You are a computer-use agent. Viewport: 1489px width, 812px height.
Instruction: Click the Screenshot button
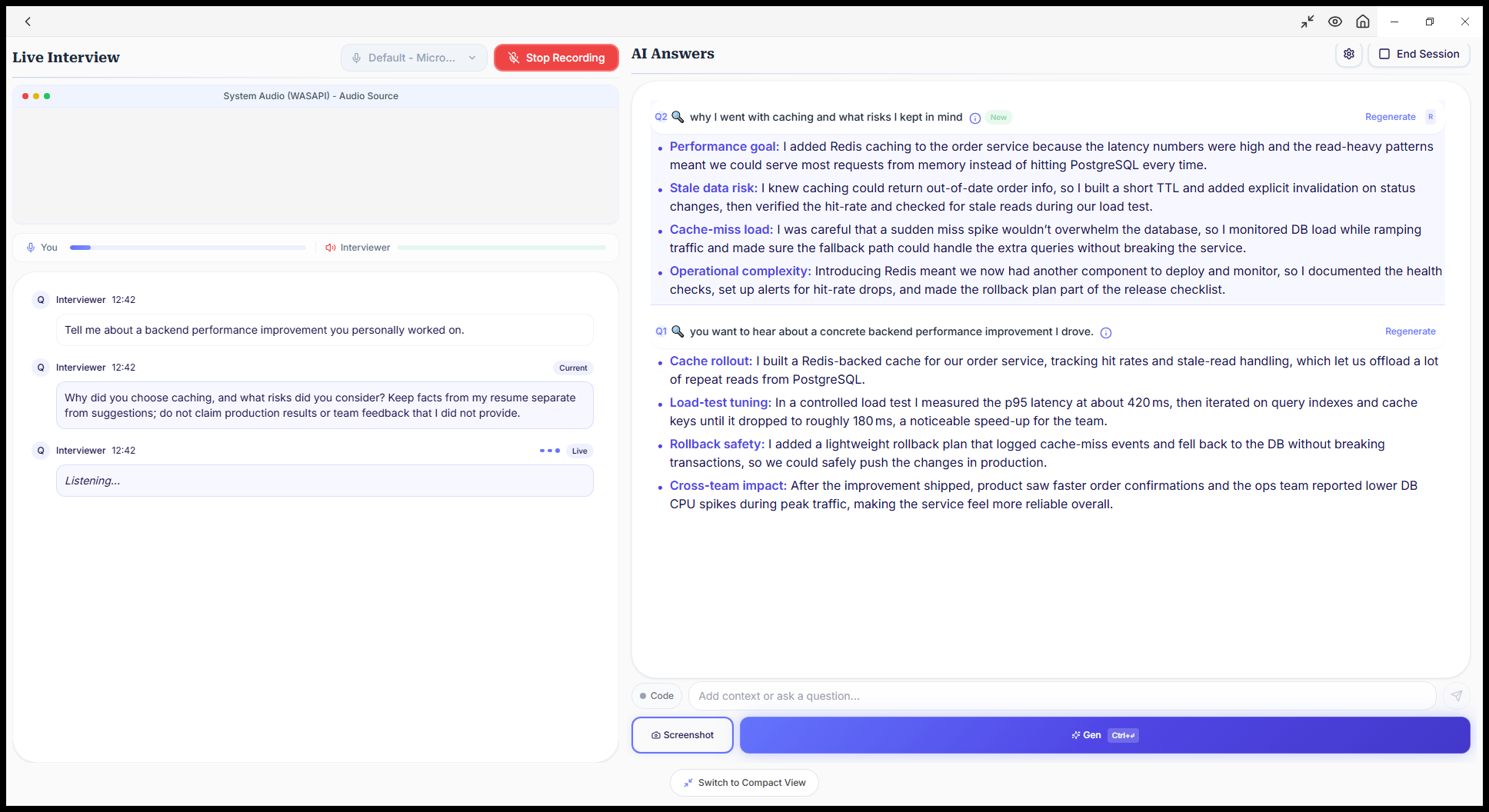coord(682,735)
